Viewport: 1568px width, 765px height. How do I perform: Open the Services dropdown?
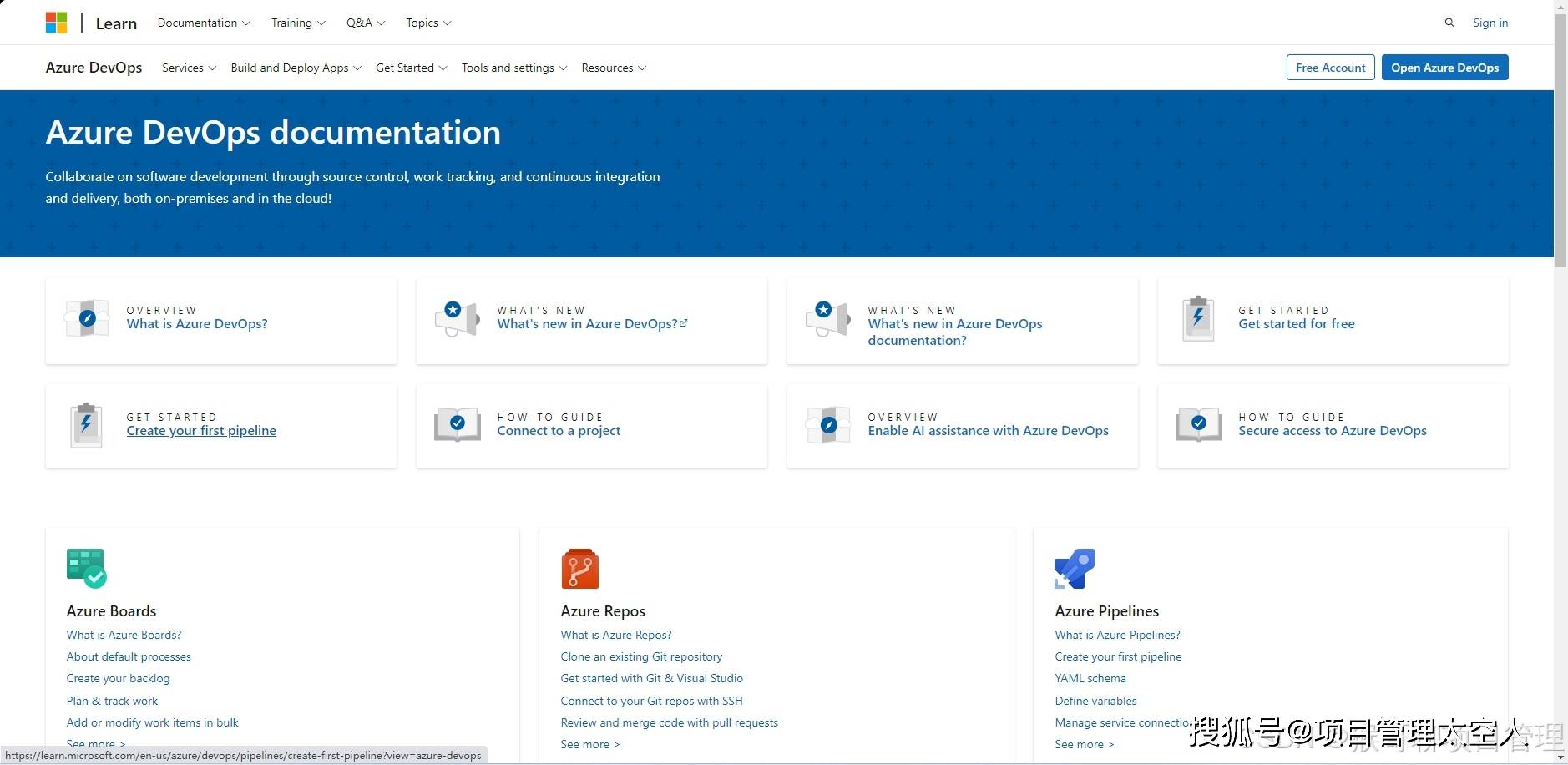189,68
